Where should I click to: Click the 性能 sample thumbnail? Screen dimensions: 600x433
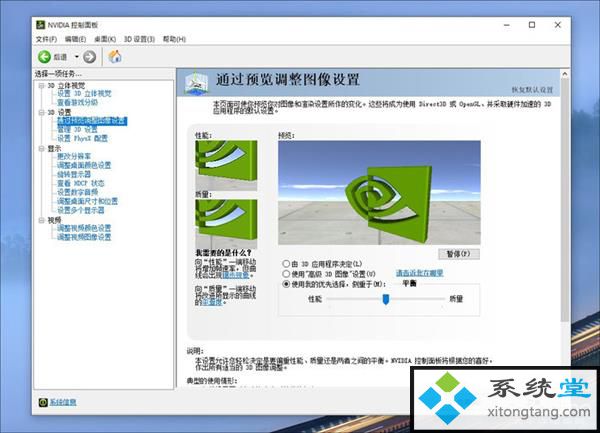[x=226, y=165]
